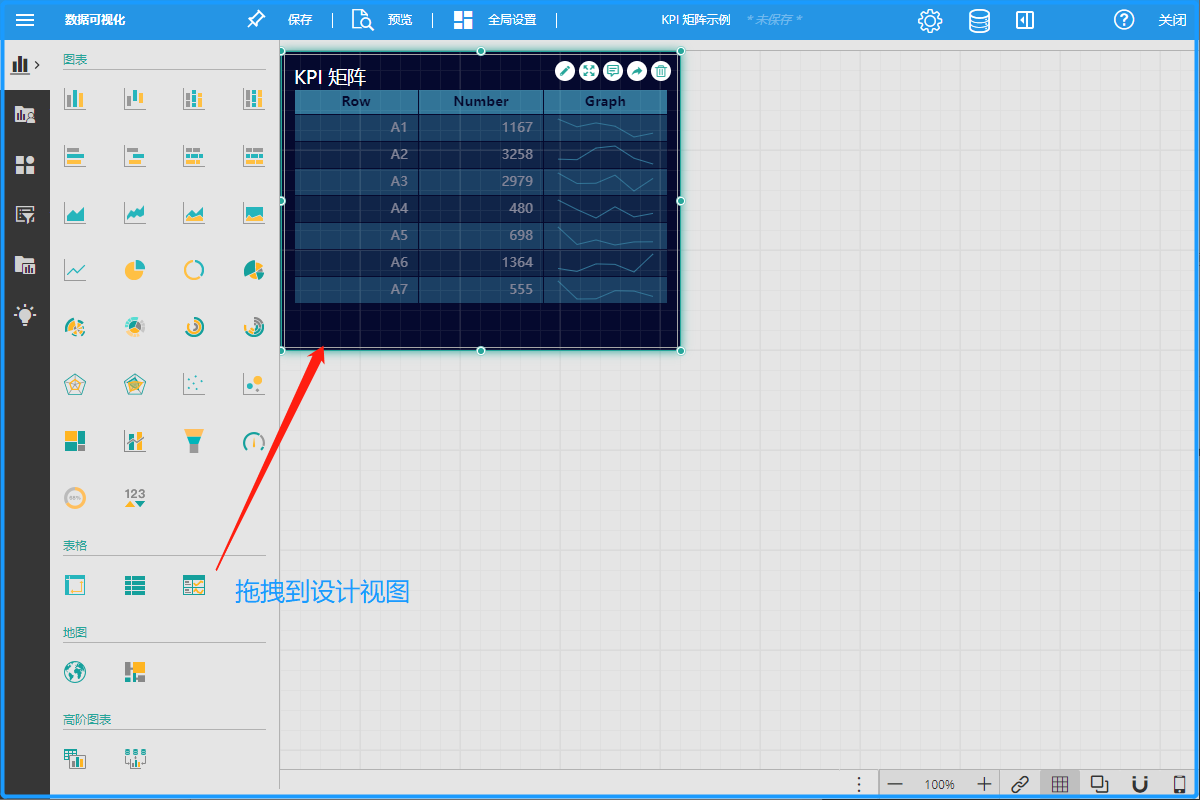Screen dimensions: 1200x800
Task: Toggle the magnet snap button
Action: point(1139,784)
